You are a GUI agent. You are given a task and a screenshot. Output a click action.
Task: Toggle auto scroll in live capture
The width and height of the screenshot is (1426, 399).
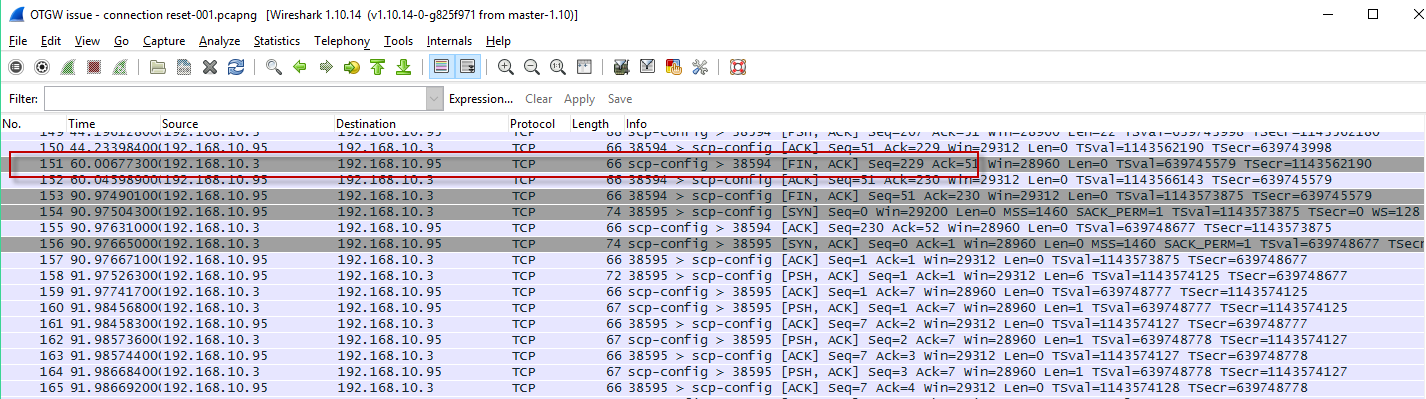[467, 67]
